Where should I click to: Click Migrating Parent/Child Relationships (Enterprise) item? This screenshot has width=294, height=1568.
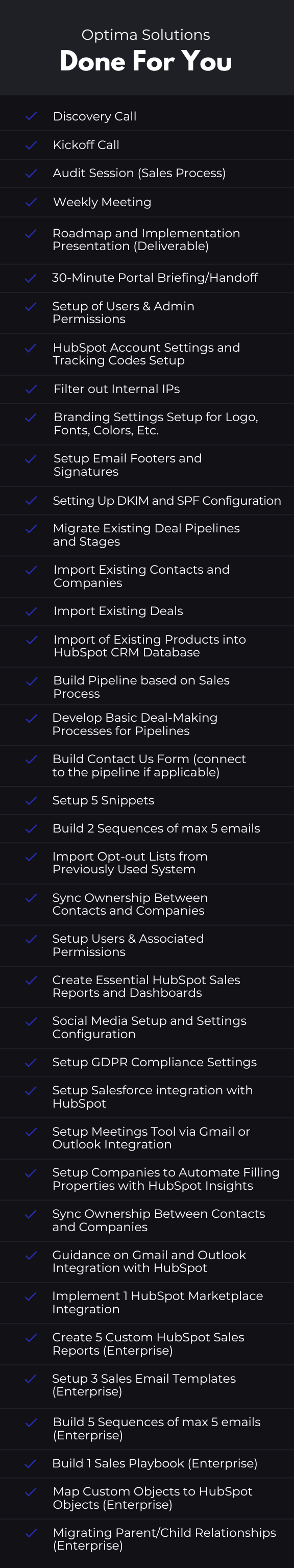coord(164,1539)
